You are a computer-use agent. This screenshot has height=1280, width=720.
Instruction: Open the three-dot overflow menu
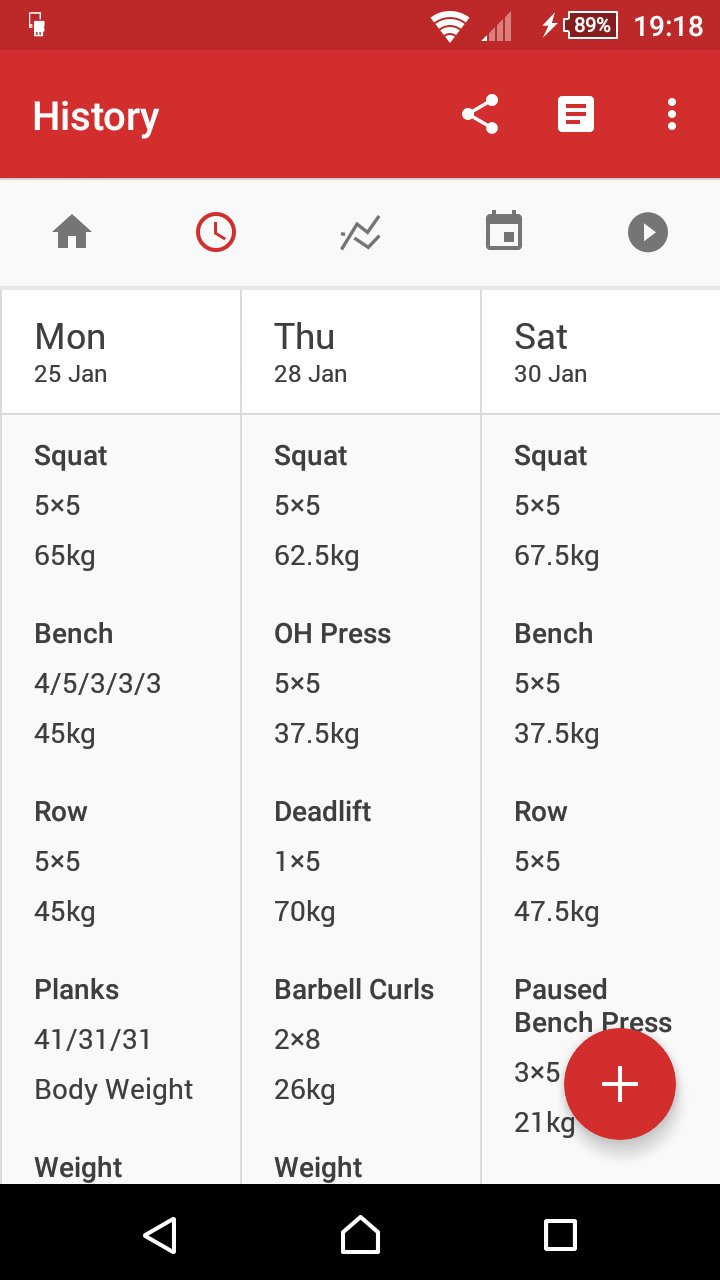(672, 115)
